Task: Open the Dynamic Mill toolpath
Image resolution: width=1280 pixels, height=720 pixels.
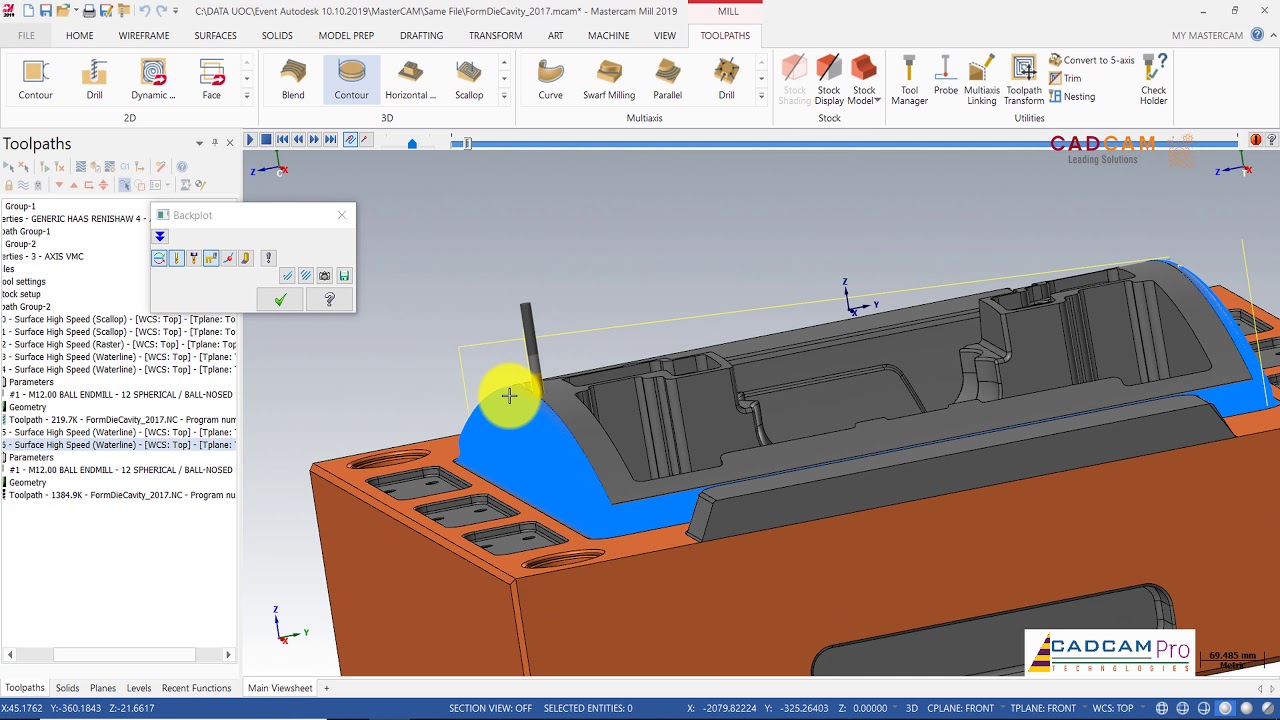Action: 153,79
